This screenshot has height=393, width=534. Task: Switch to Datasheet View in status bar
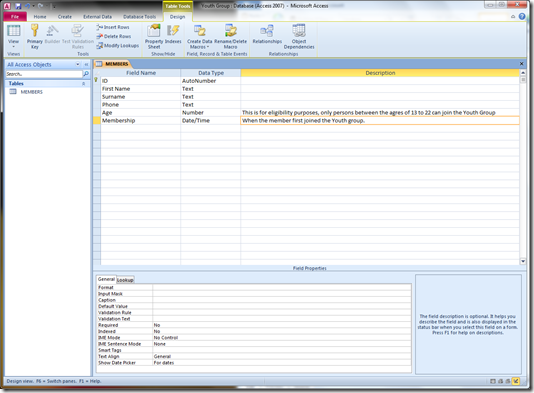tap(493, 381)
